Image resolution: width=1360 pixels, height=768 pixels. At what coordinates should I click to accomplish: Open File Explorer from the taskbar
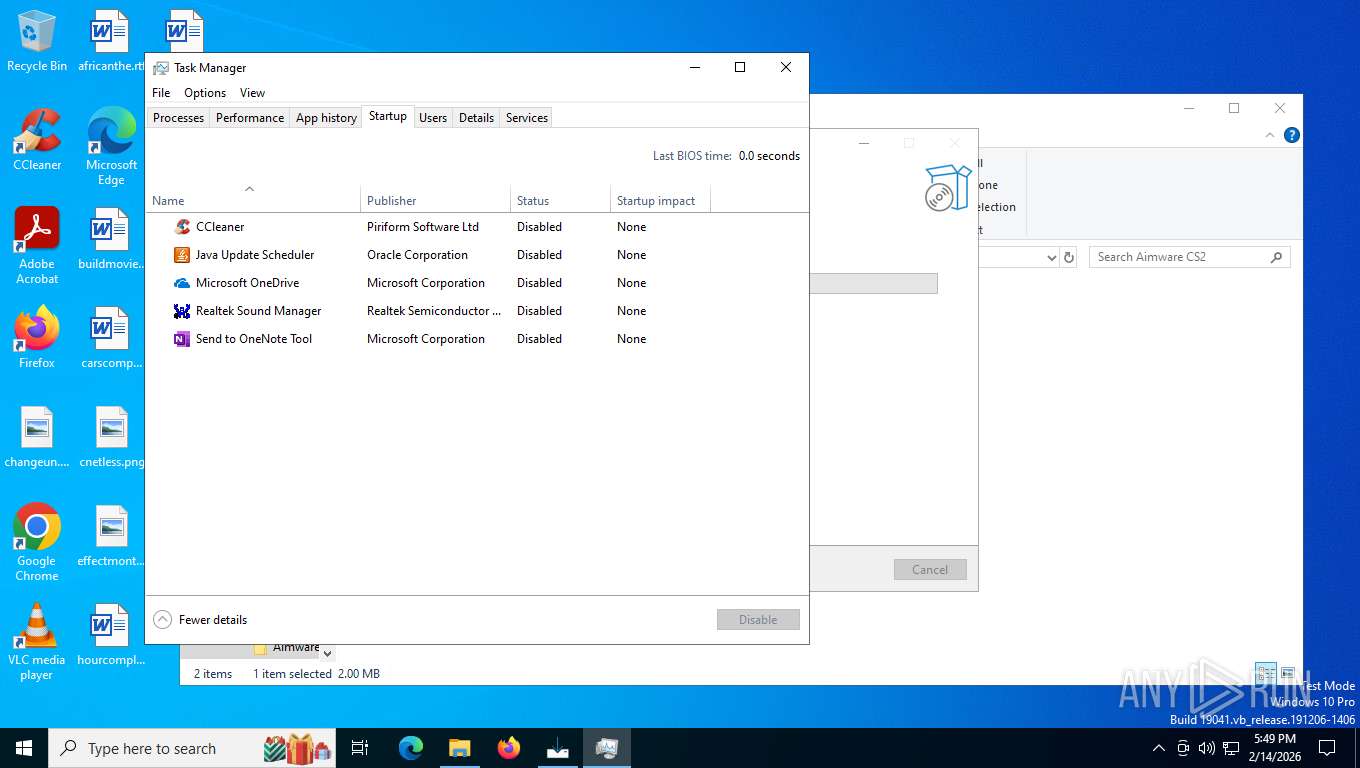pos(459,748)
